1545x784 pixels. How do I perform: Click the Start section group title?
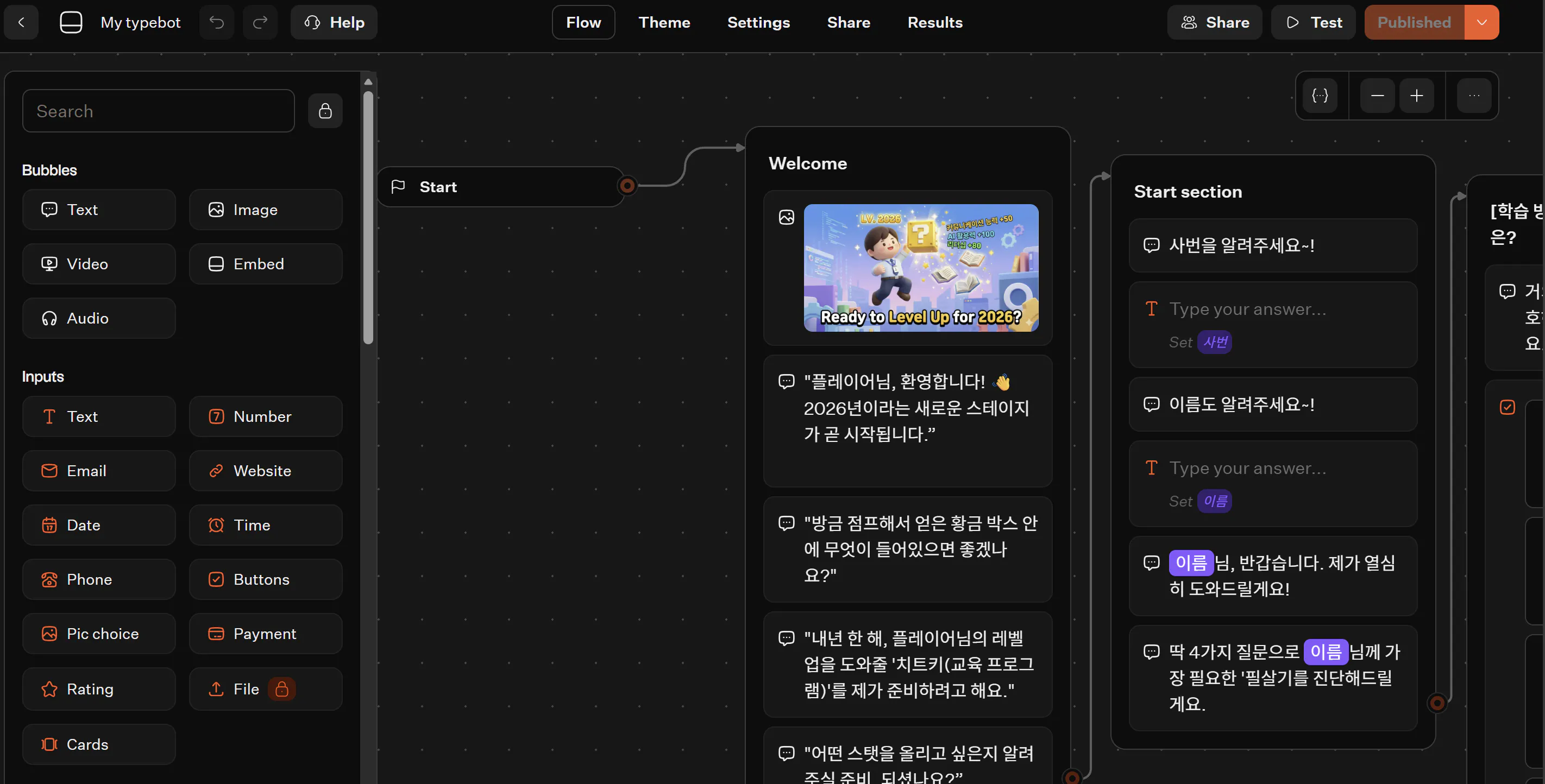[x=1188, y=192]
